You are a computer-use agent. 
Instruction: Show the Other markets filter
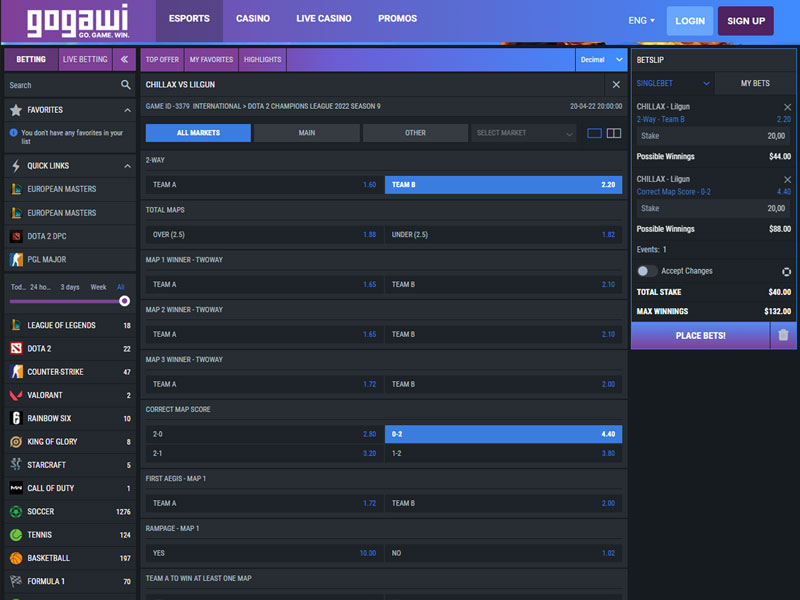415,133
